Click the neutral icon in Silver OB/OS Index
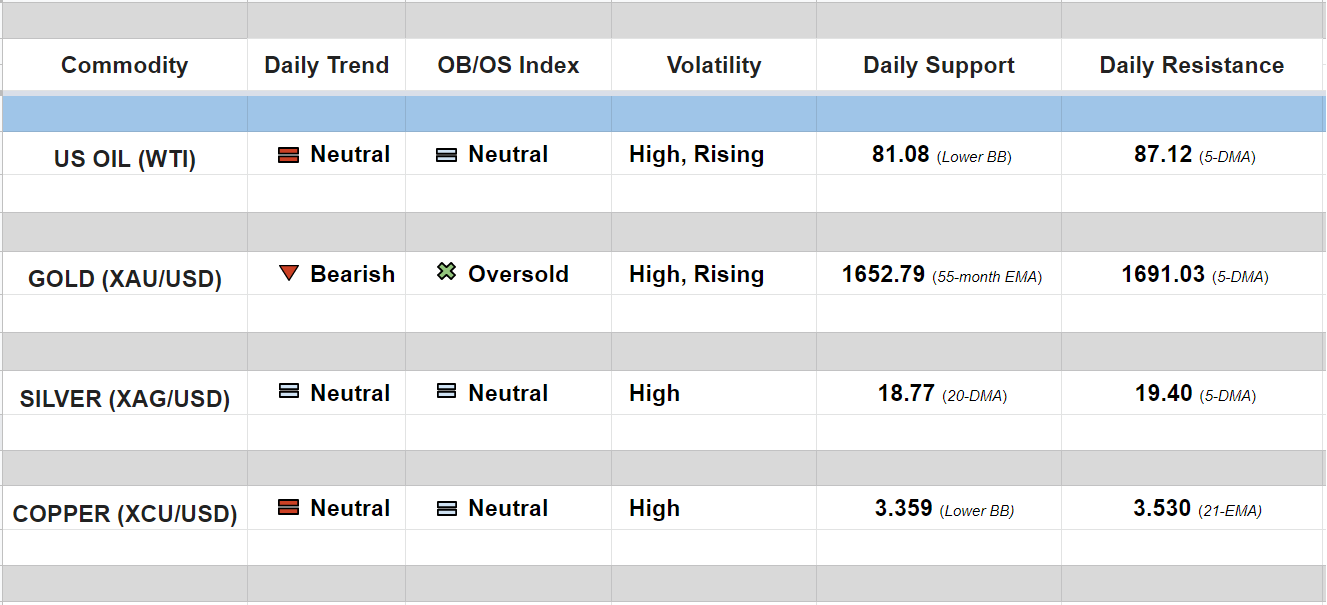 click(x=447, y=392)
